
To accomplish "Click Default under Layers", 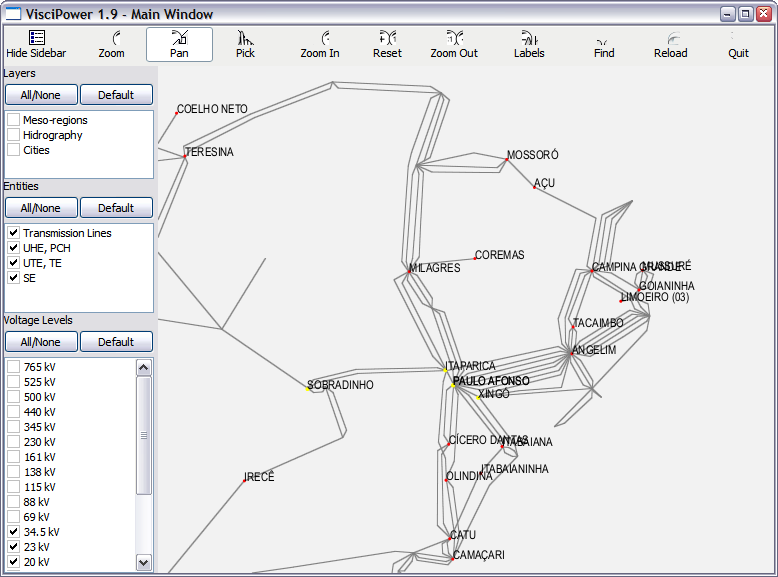I will pyautogui.click(x=116, y=95).
